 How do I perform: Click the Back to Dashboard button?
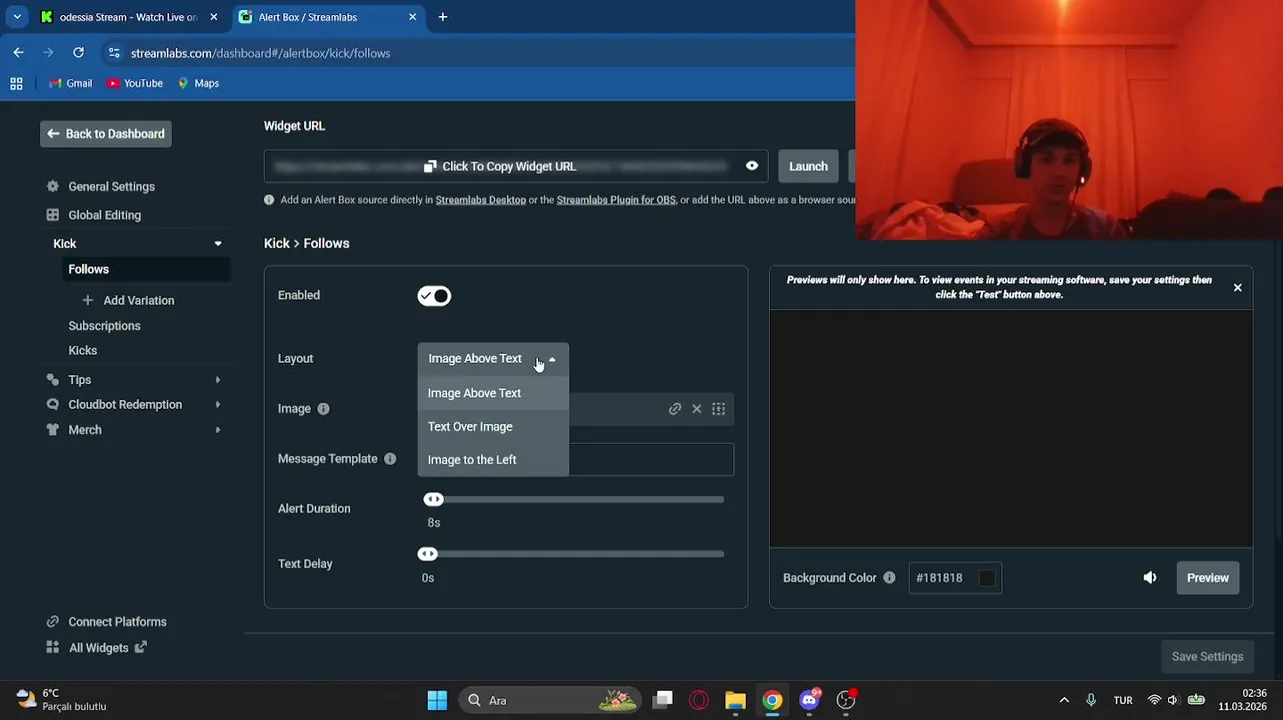point(106,134)
